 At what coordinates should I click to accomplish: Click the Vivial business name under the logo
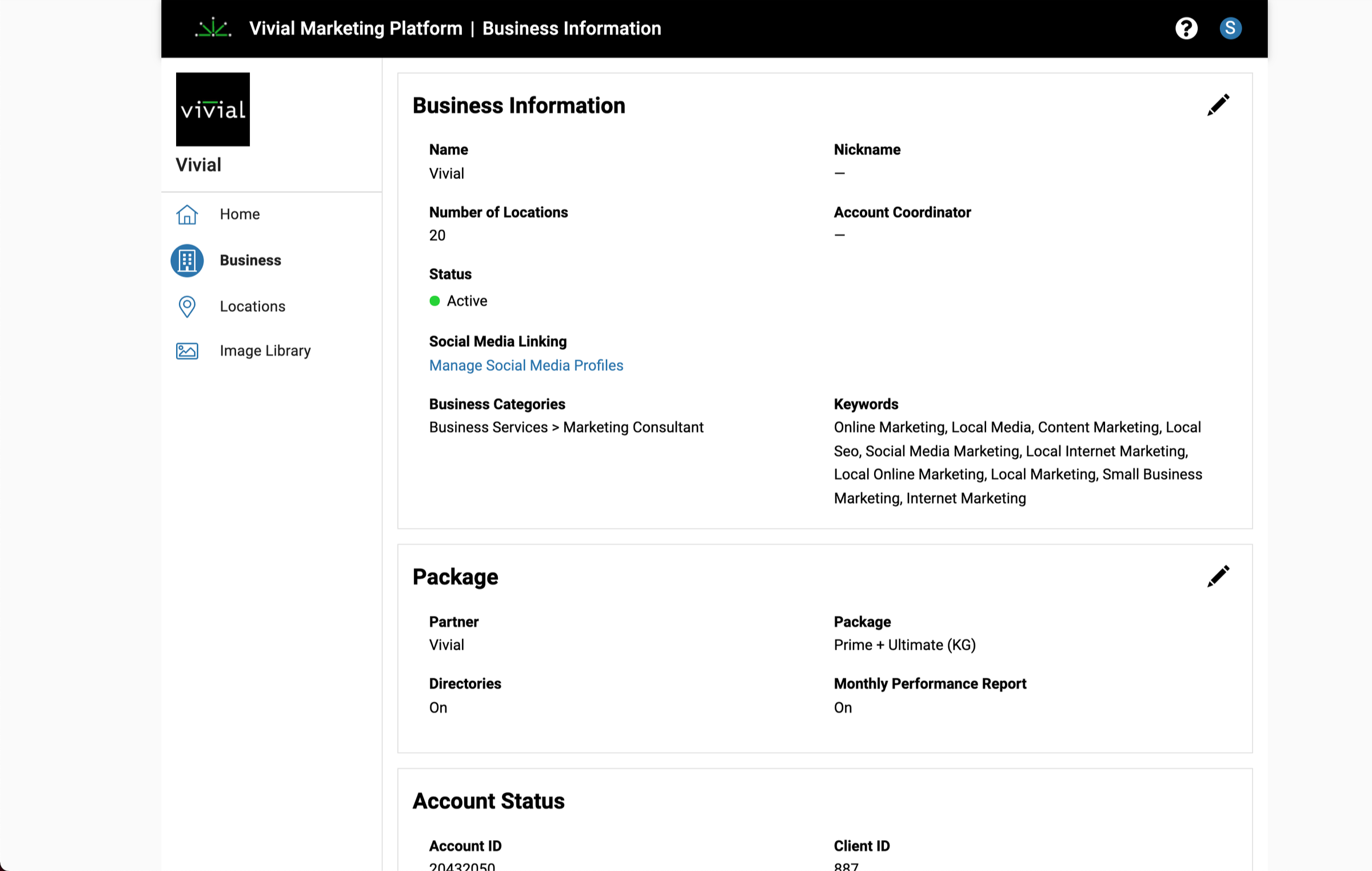(198, 165)
